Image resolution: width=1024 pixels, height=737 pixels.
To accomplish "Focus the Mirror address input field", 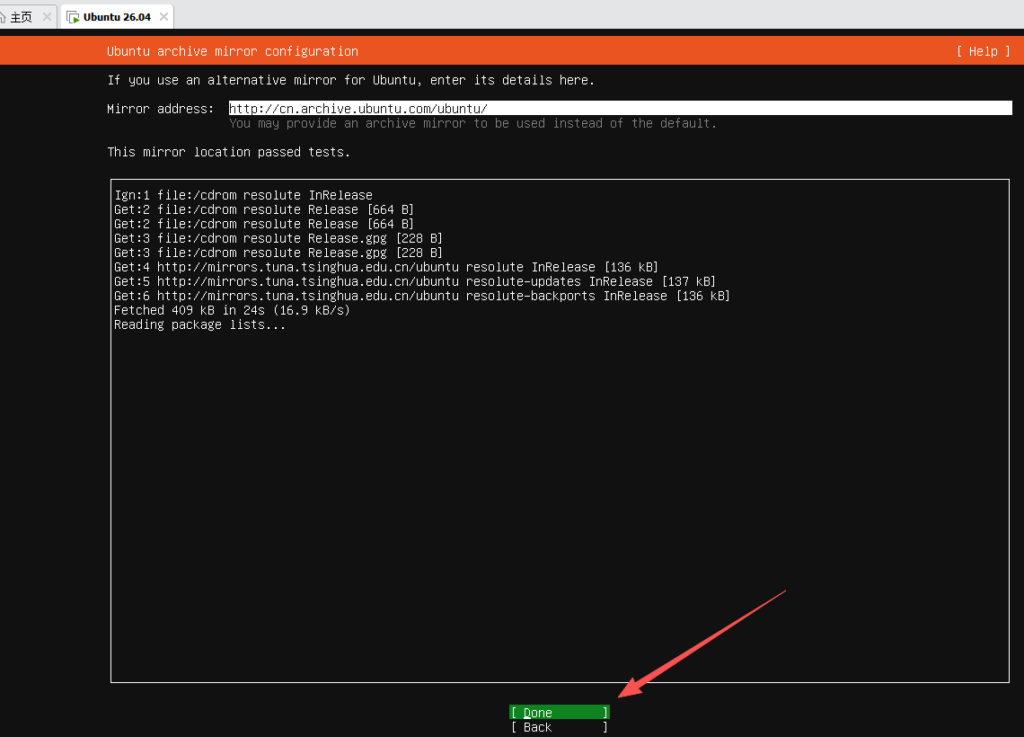I will (620, 108).
